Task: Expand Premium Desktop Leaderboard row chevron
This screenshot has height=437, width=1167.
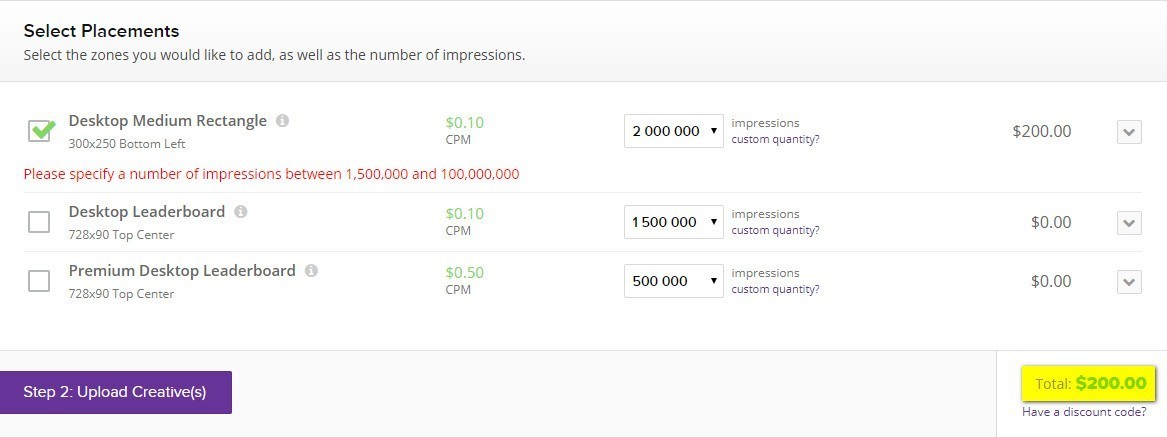Action: pyautogui.click(x=1129, y=281)
